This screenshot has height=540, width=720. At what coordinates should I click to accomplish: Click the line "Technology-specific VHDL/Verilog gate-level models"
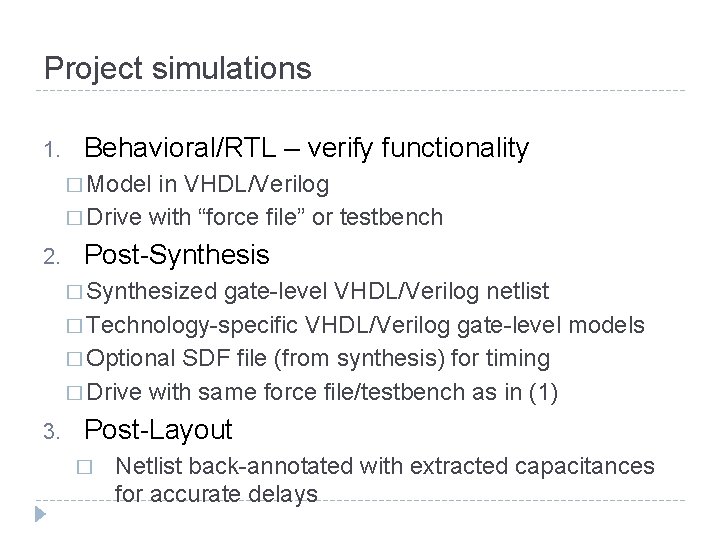tap(374, 325)
